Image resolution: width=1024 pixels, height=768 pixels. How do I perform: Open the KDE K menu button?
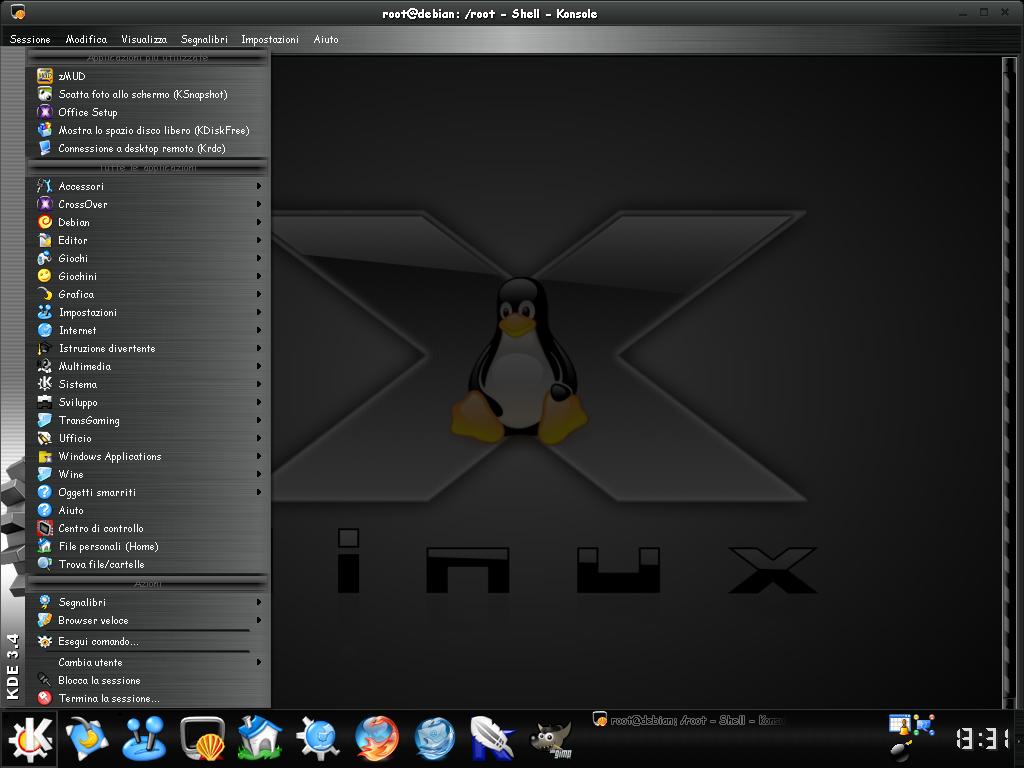pos(29,739)
